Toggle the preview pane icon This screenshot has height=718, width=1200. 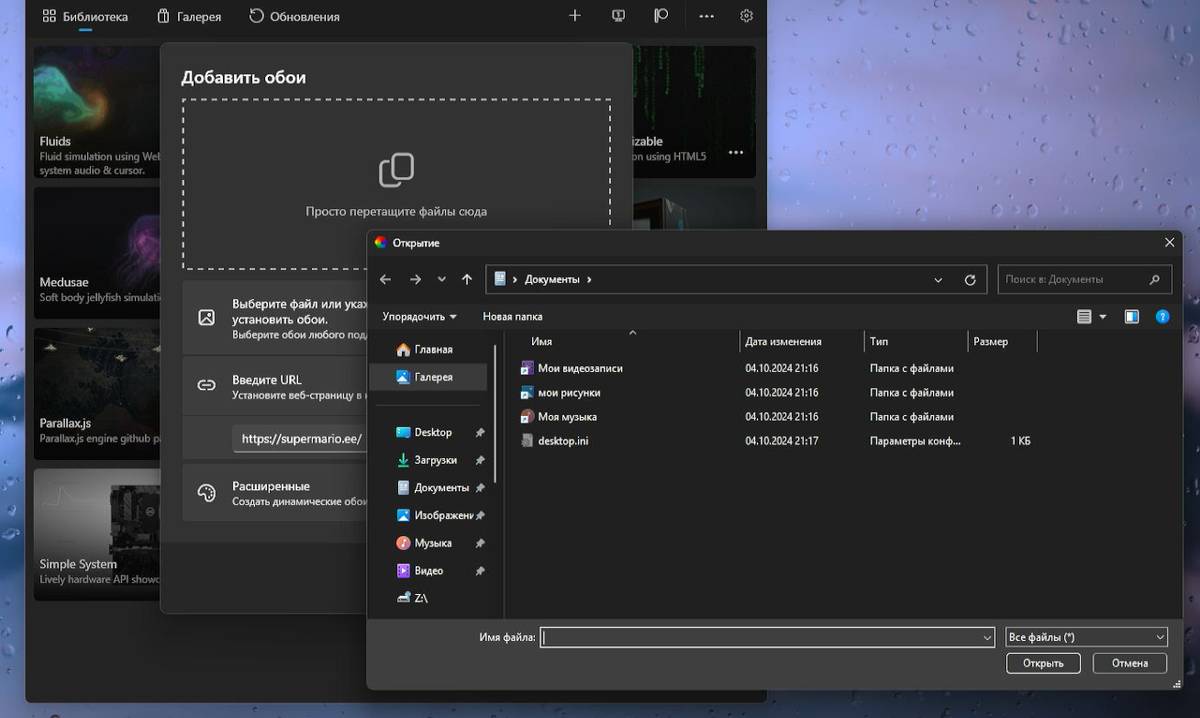coord(1132,317)
